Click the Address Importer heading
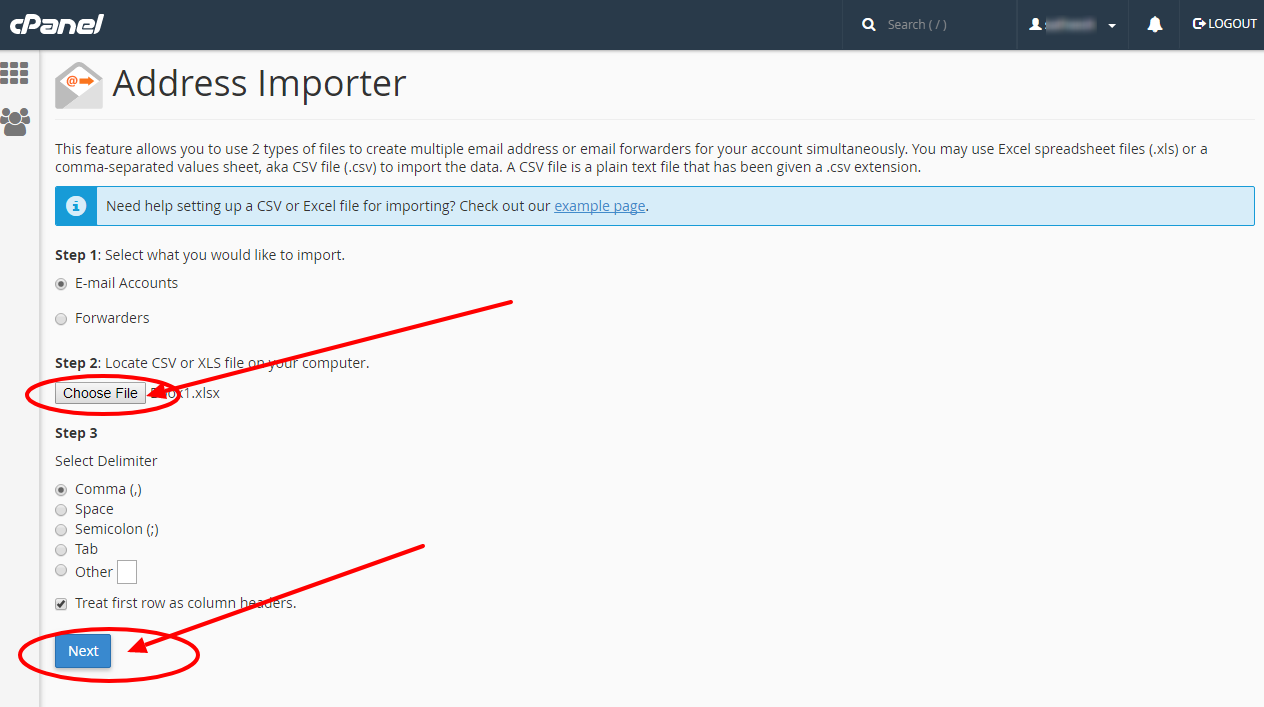The width and height of the screenshot is (1264, 707). tap(259, 83)
